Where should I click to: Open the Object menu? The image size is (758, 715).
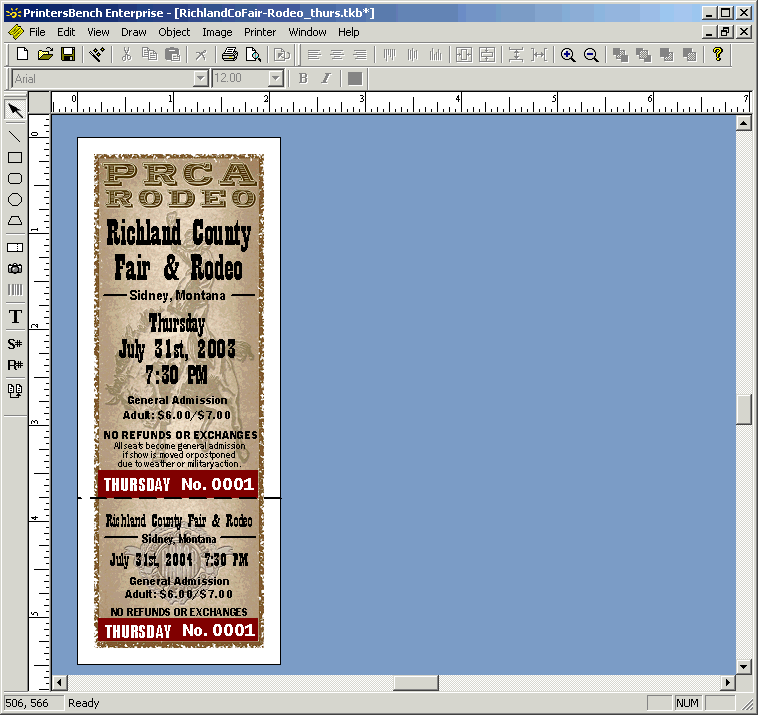click(174, 32)
